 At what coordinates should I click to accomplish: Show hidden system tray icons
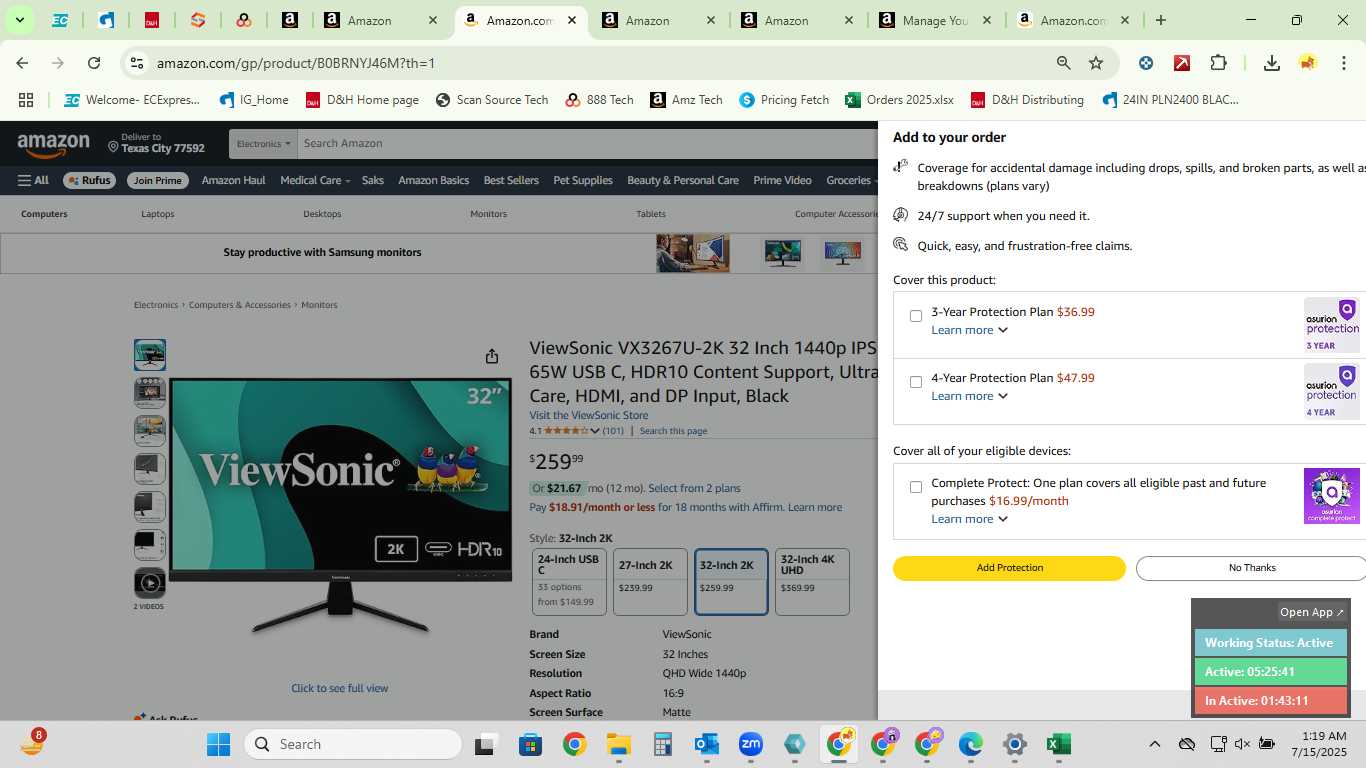coord(1154,744)
